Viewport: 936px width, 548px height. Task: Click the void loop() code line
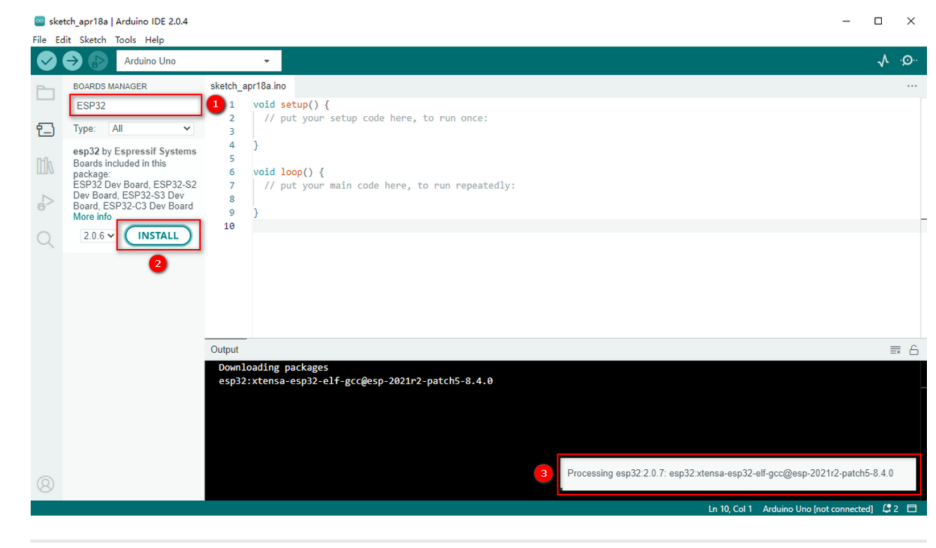click(x=288, y=172)
